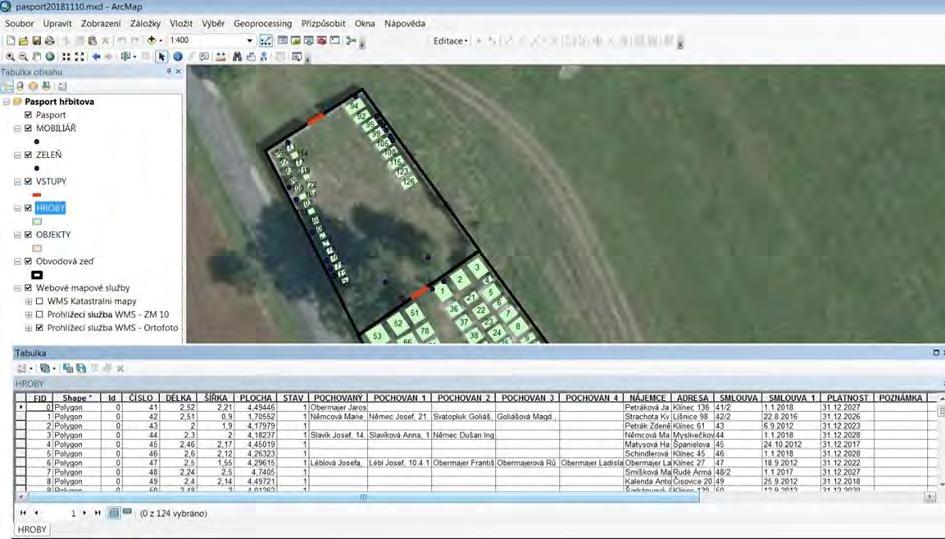This screenshot has height=539, width=945.
Task: Open a map document folder icon
Action: point(23,40)
